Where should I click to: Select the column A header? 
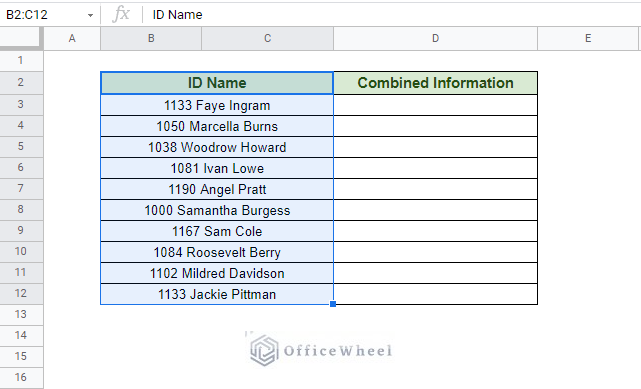pos(72,38)
